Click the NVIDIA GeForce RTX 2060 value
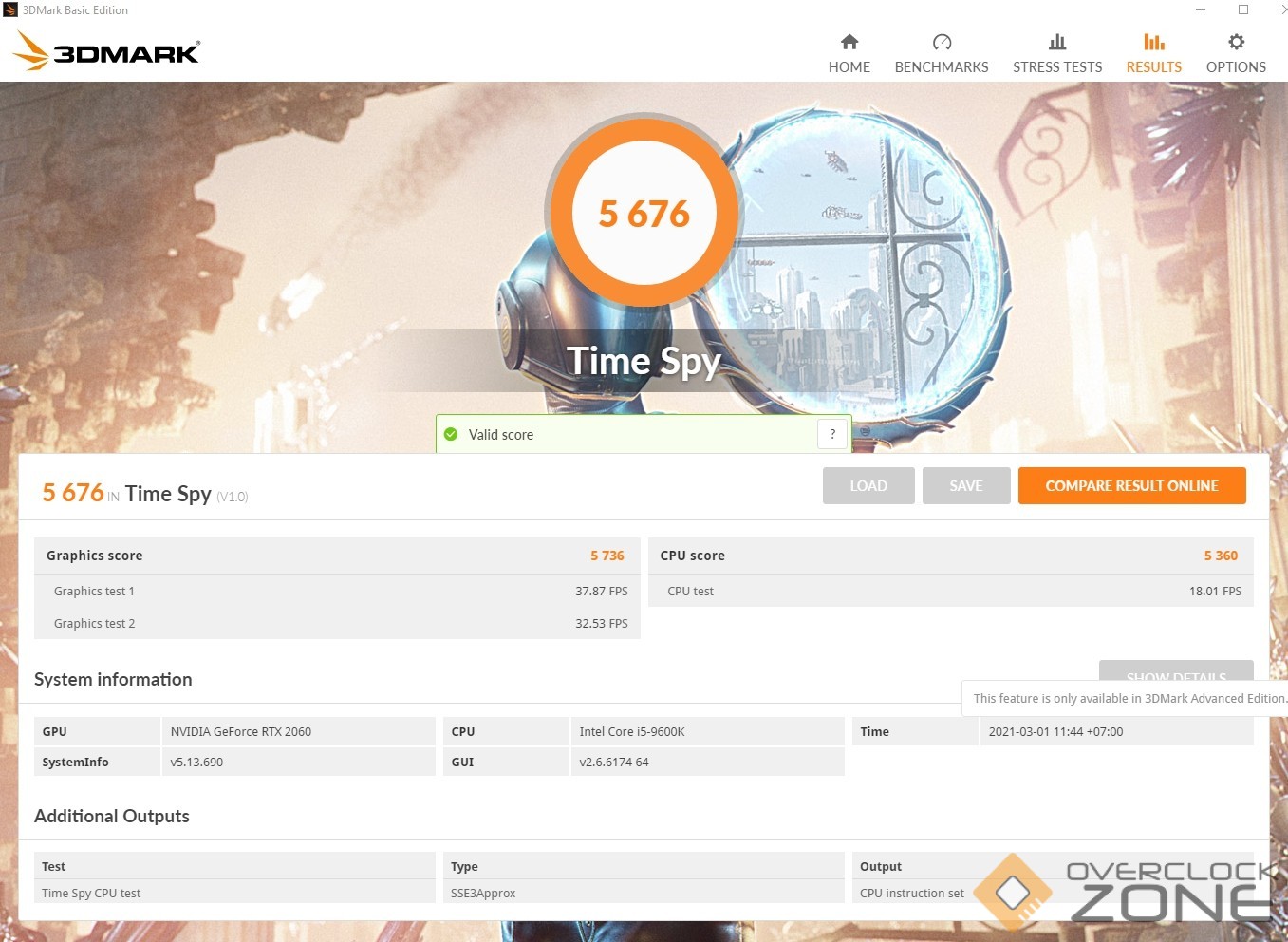Screen dimensions: 1288x942 [241, 731]
